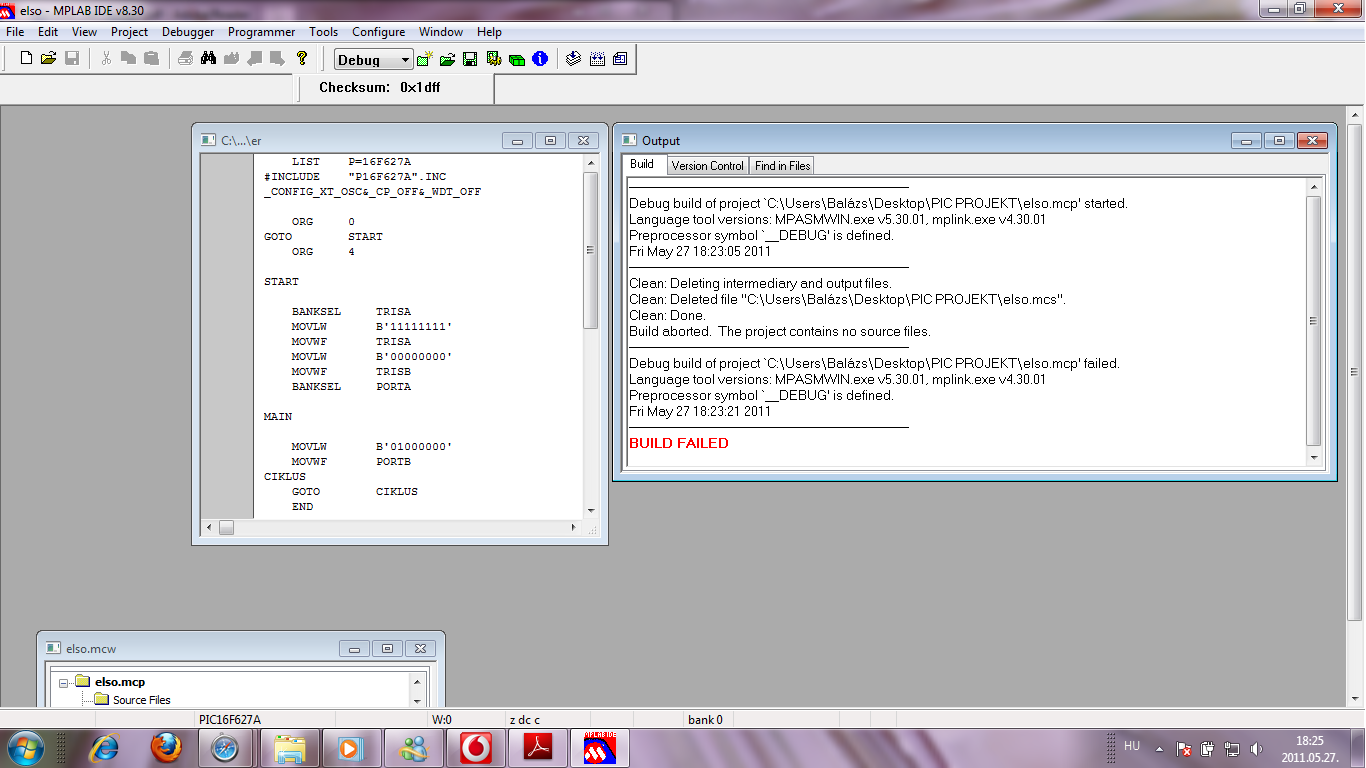Viewport: 1366px width, 768px height.
Task: Open the Help menu
Action: pyautogui.click(x=489, y=32)
